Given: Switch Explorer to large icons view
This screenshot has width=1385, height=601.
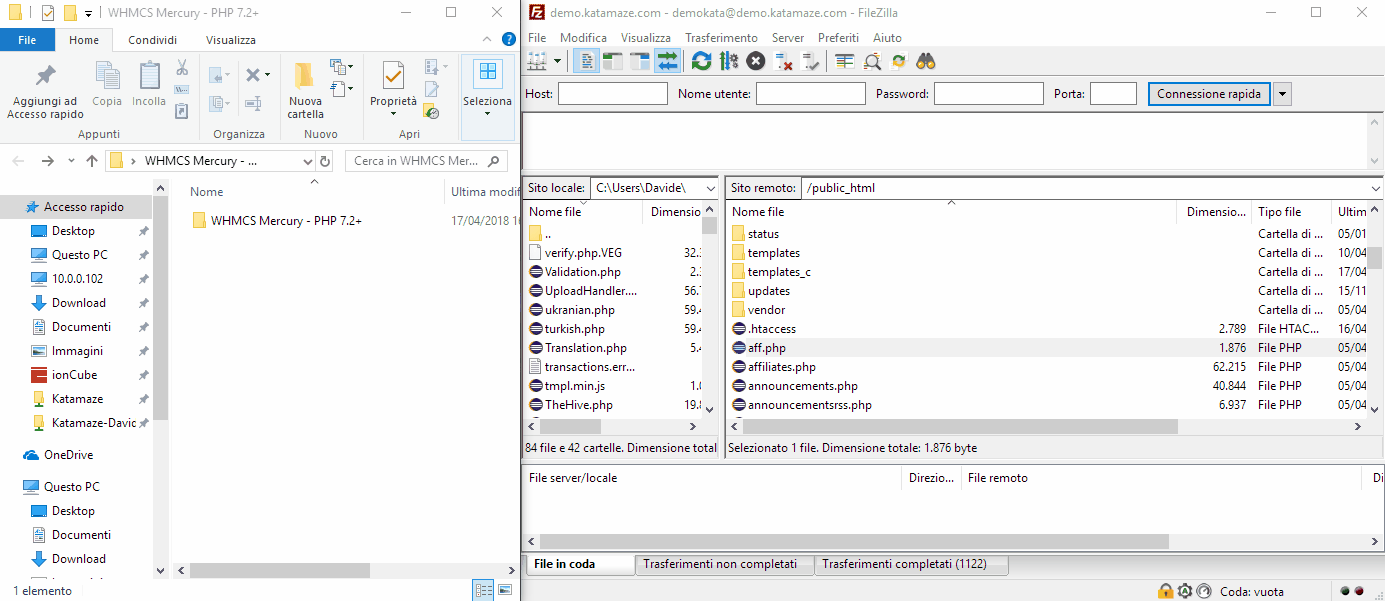Looking at the screenshot, I should (x=505, y=591).
